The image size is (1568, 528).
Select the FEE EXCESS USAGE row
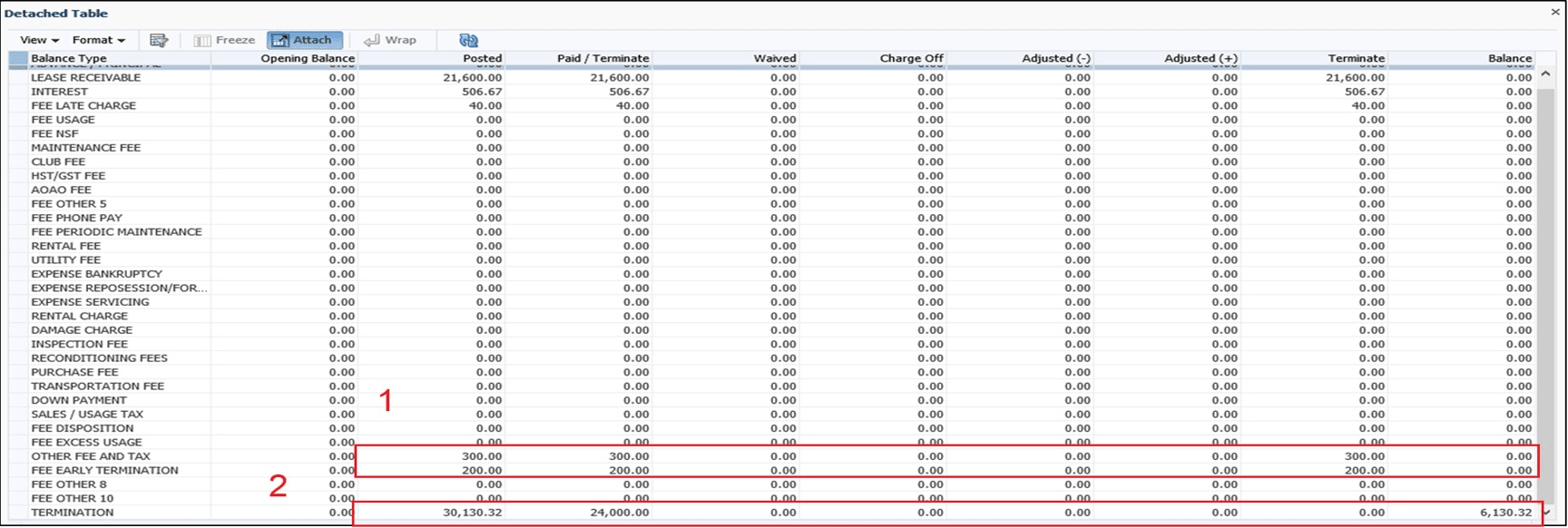point(771,444)
